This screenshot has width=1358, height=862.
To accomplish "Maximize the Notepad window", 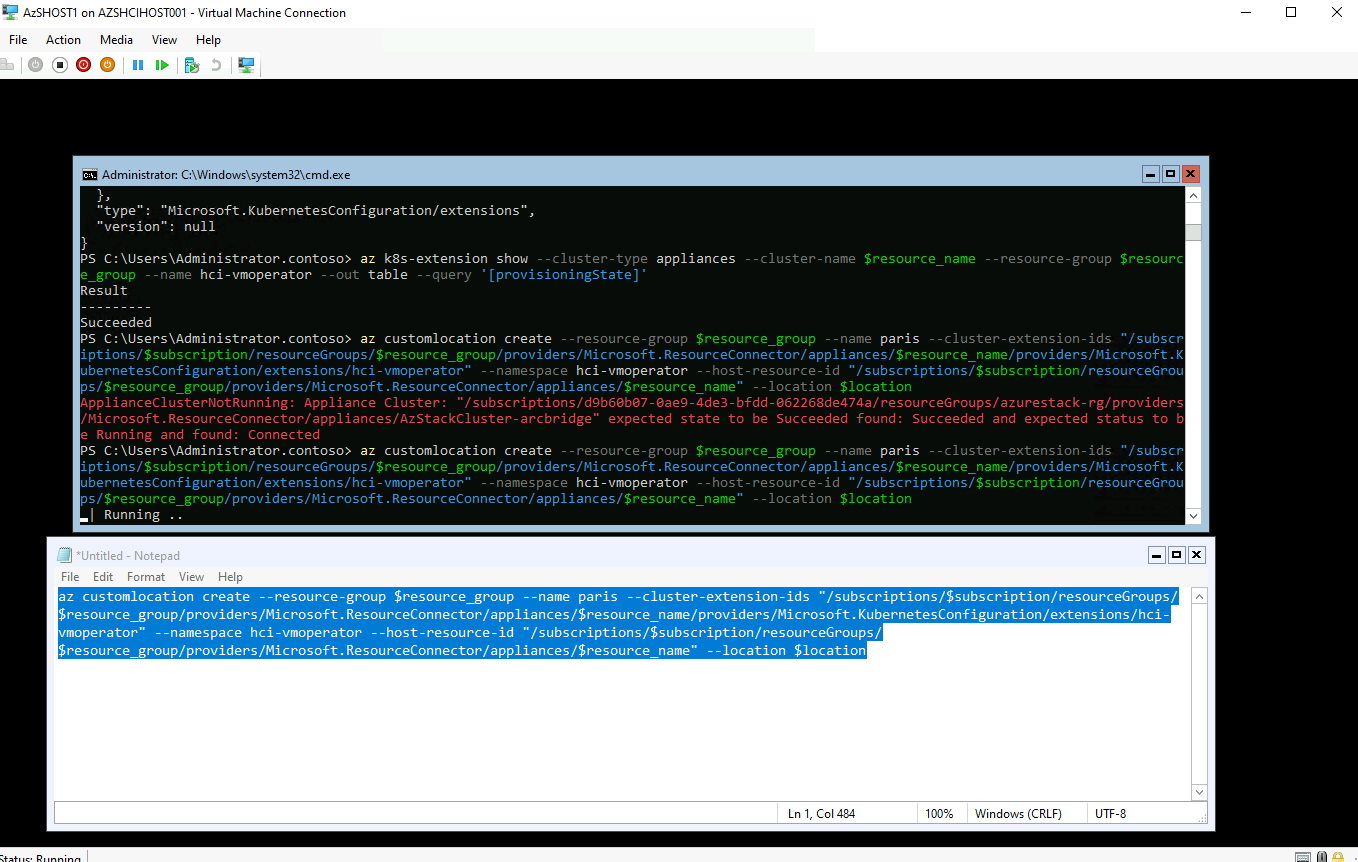I will [x=1177, y=555].
